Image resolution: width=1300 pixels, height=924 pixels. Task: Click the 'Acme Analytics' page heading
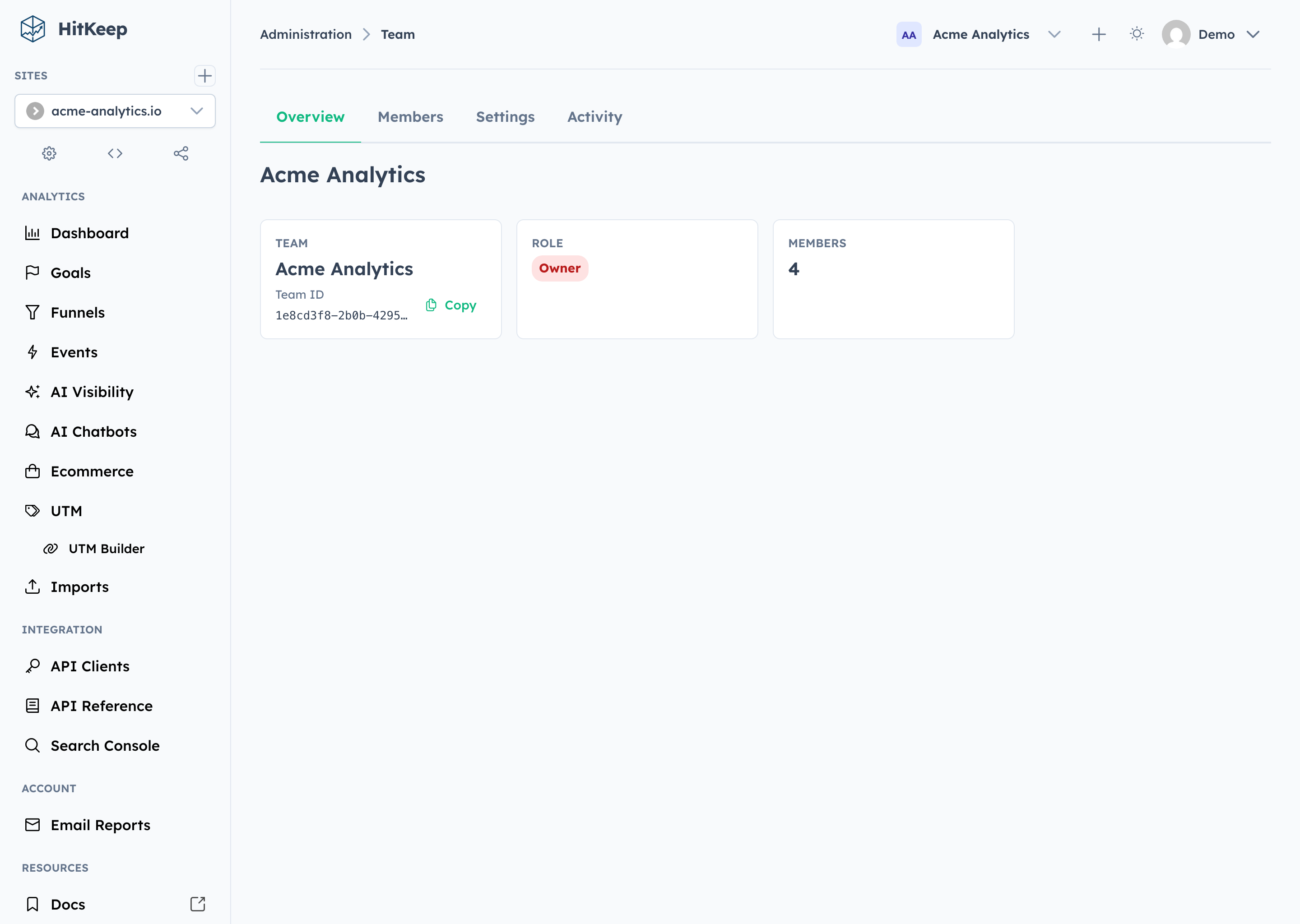point(342,175)
